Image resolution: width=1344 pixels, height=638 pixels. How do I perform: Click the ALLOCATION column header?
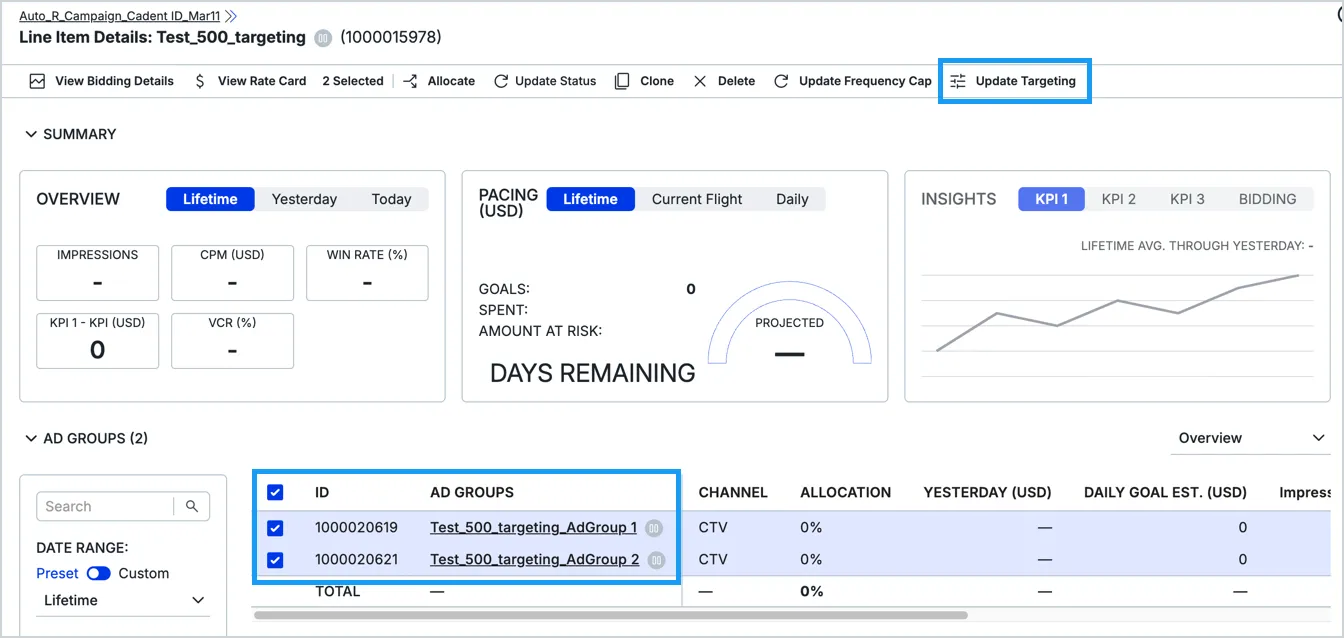click(845, 492)
